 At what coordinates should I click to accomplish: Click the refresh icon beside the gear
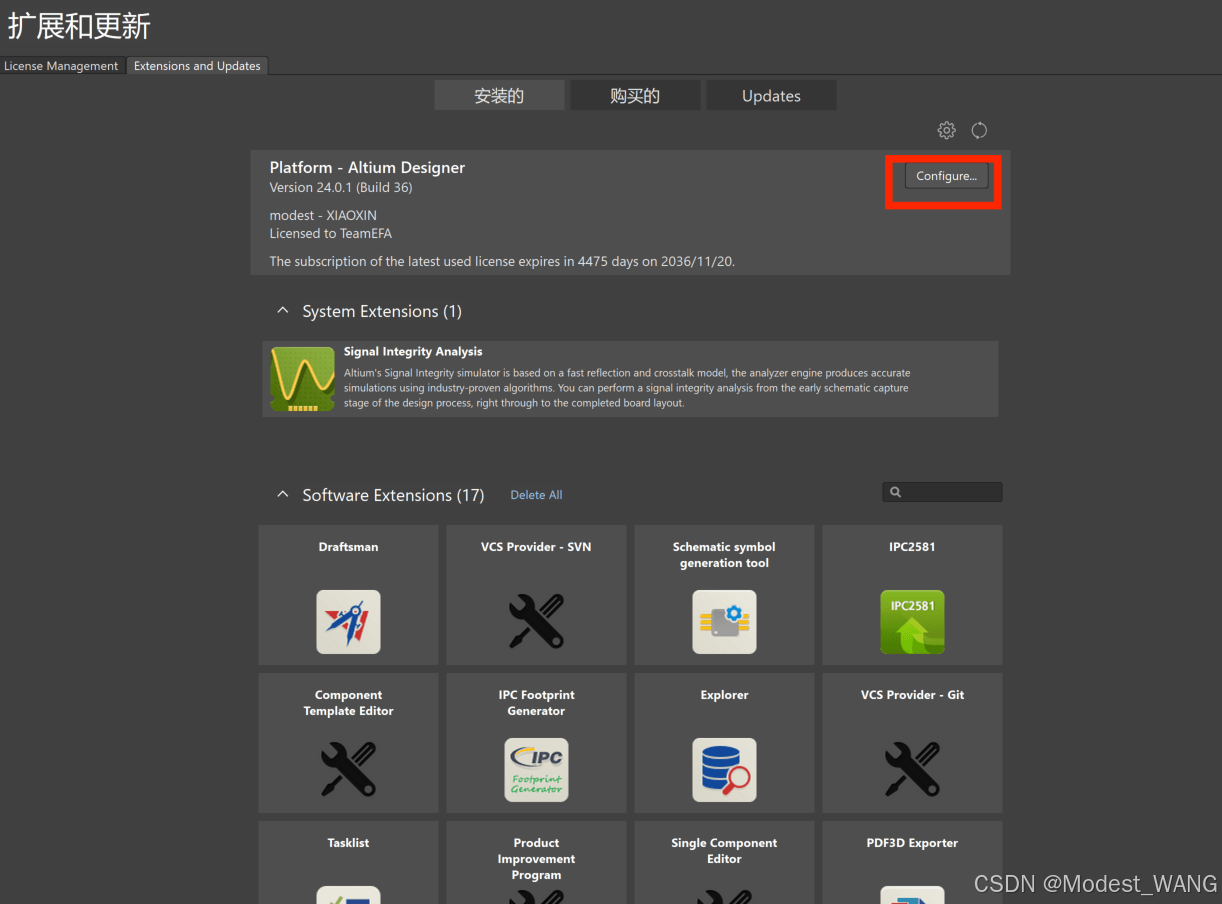click(979, 130)
